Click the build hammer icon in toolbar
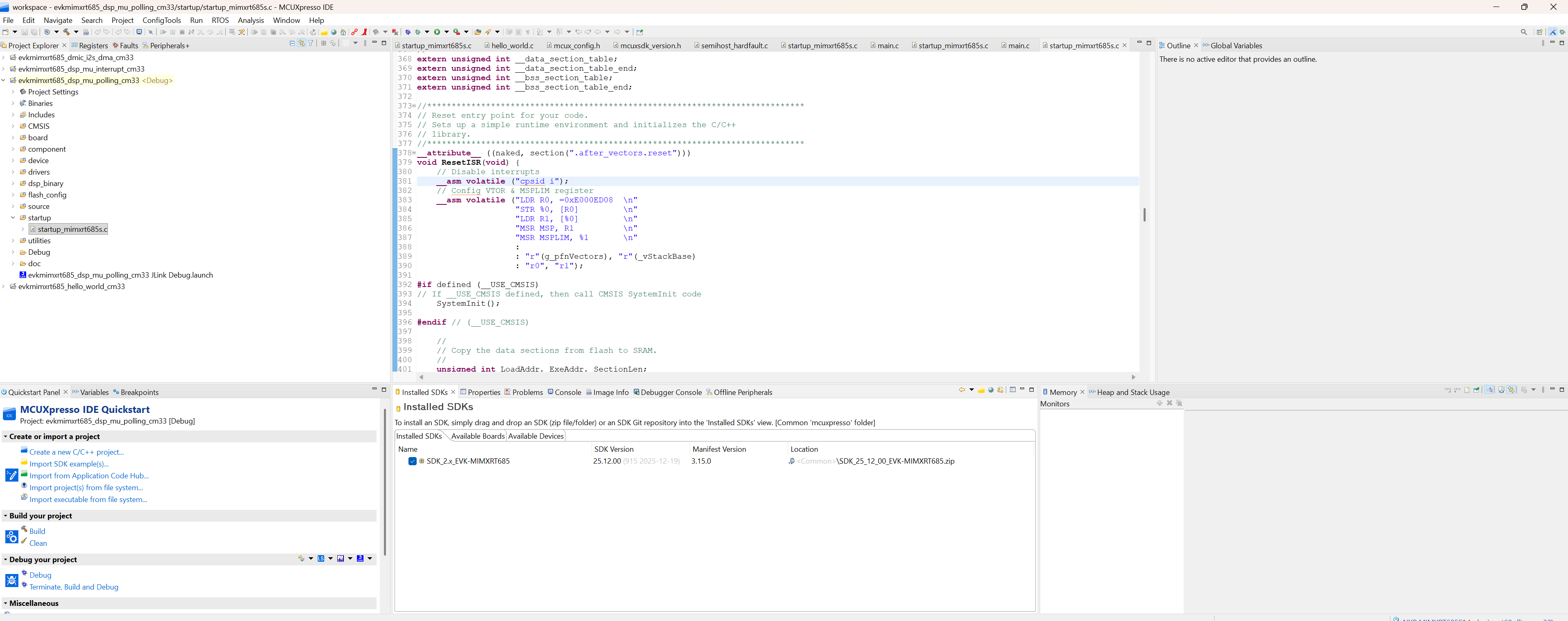 (66, 31)
